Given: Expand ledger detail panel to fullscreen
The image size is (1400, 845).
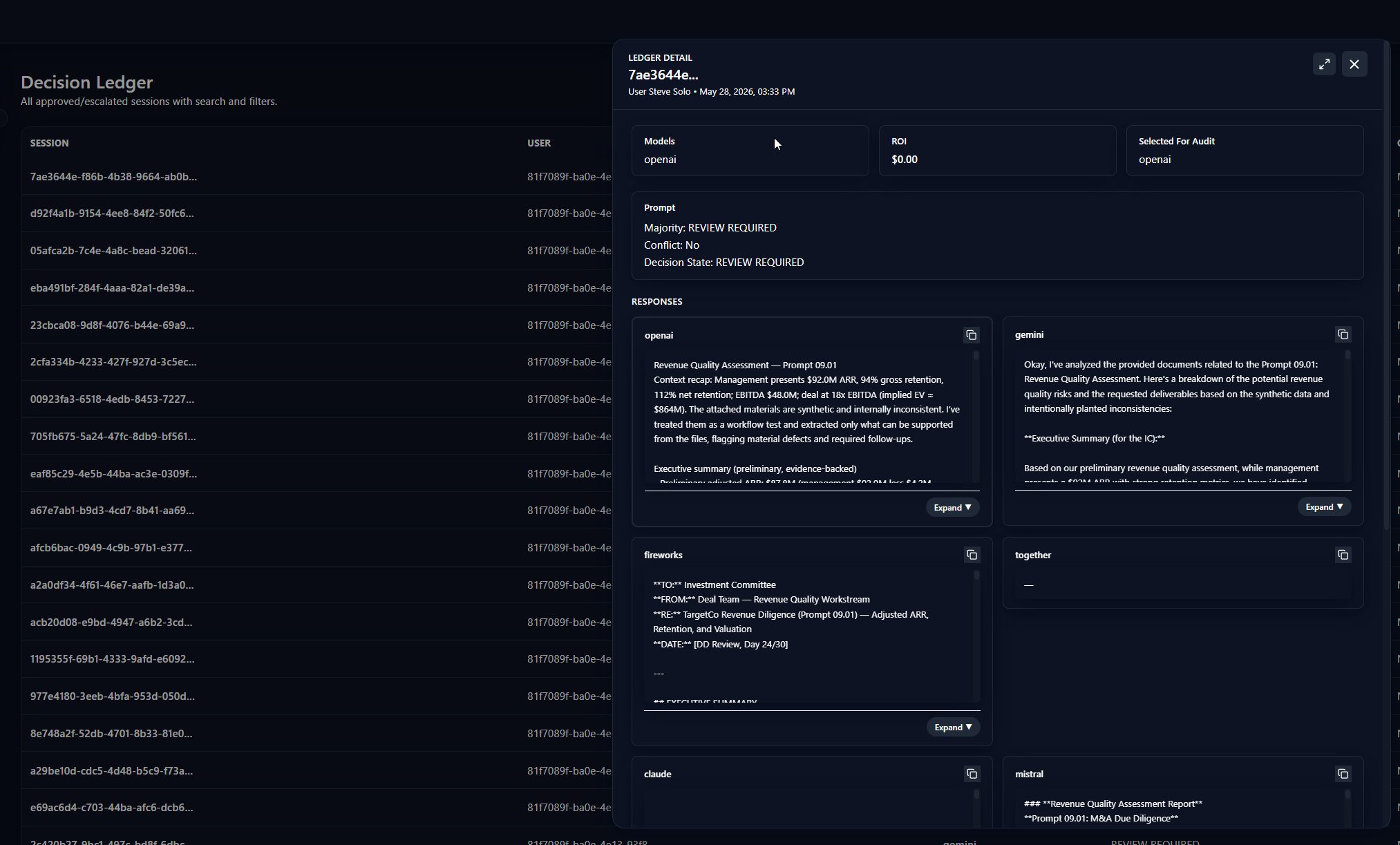Looking at the screenshot, I should (x=1324, y=64).
